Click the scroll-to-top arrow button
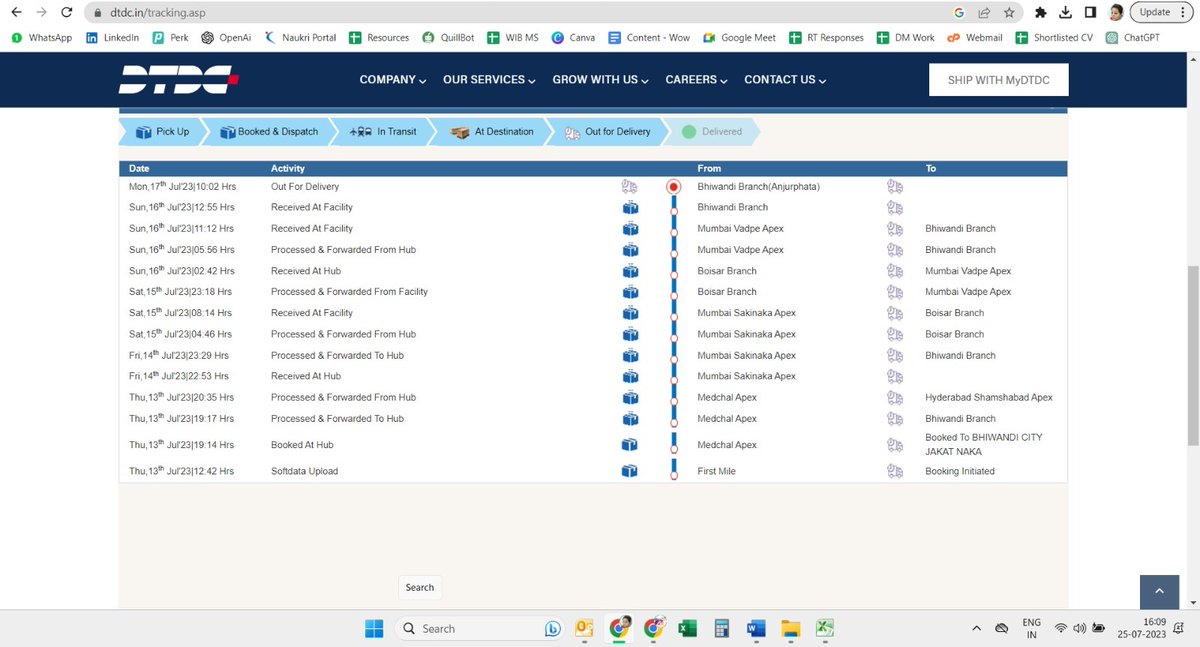The height and width of the screenshot is (647, 1200). [x=1160, y=591]
